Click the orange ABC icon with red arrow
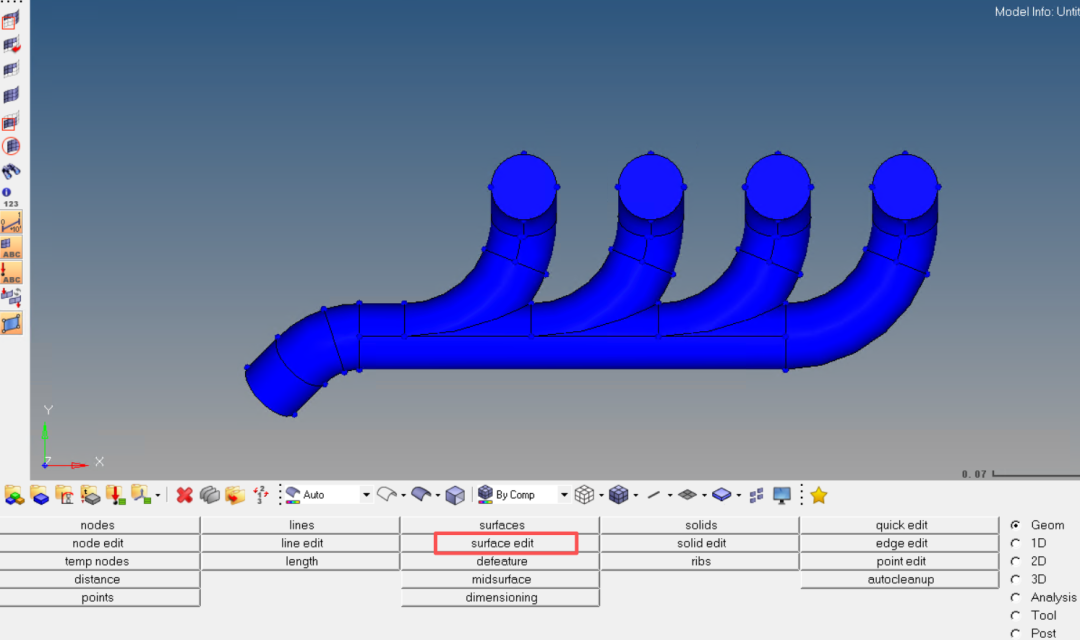1080x640 pixels. (11, 273)
